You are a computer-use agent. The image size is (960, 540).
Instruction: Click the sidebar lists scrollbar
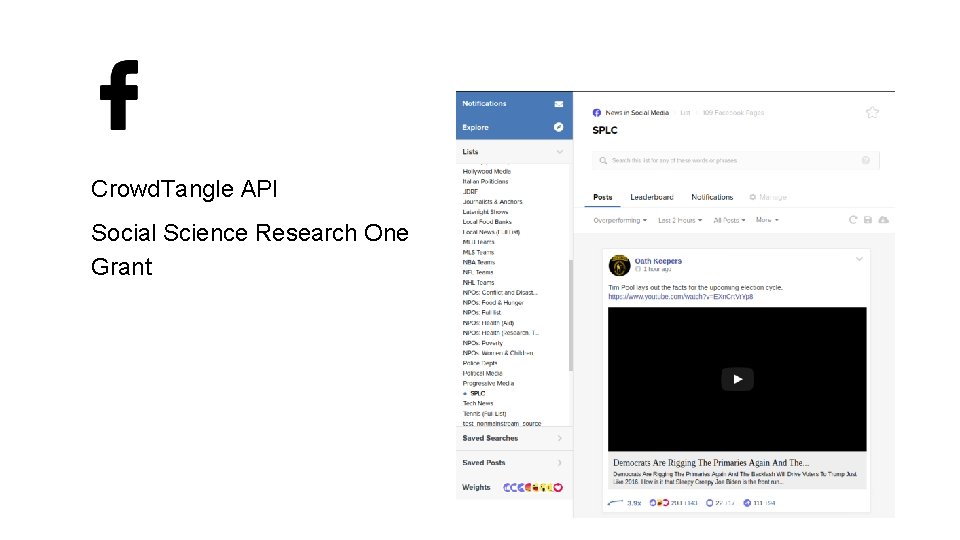coord(571,315)
